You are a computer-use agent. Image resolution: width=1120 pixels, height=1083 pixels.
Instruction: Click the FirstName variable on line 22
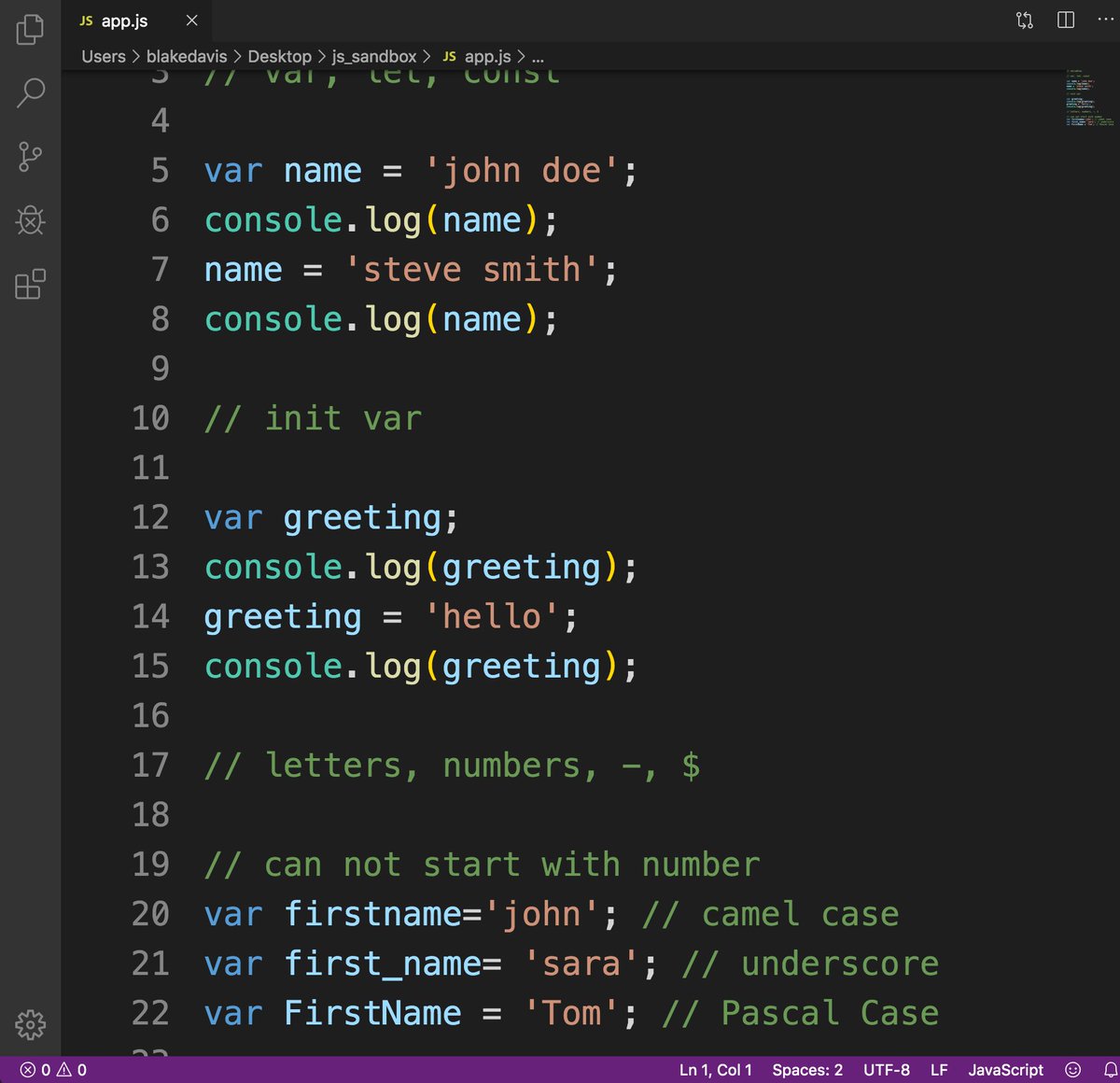372,1013
